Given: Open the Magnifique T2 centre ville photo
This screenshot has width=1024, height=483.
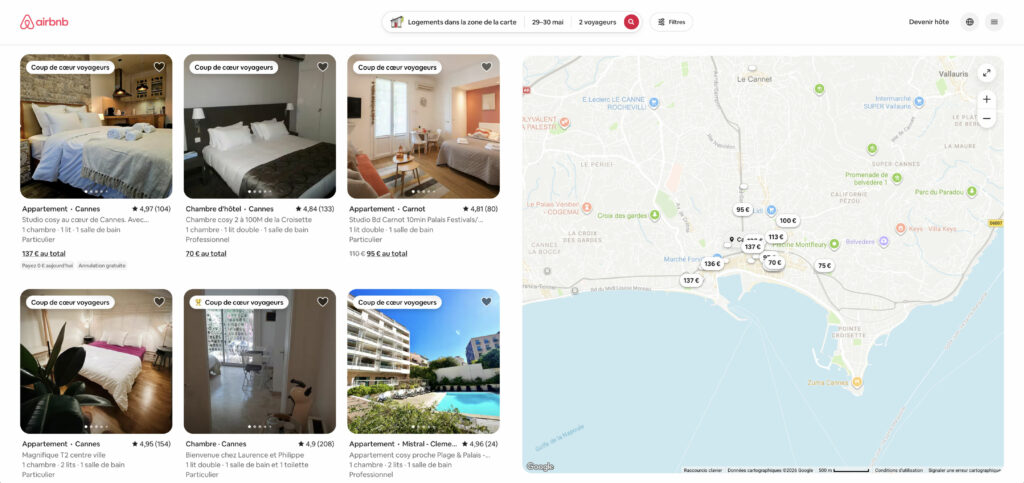Looking at the screenshot, I should click(96, 362).
